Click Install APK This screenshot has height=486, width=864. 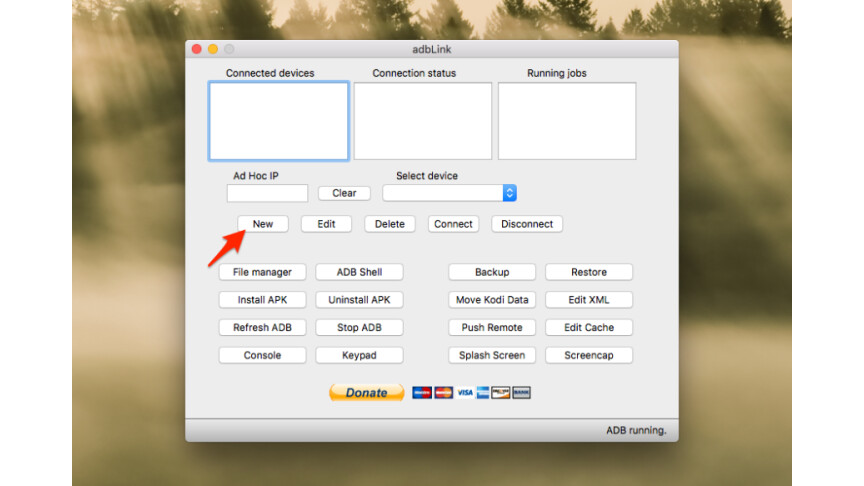[x=262, y=300]
